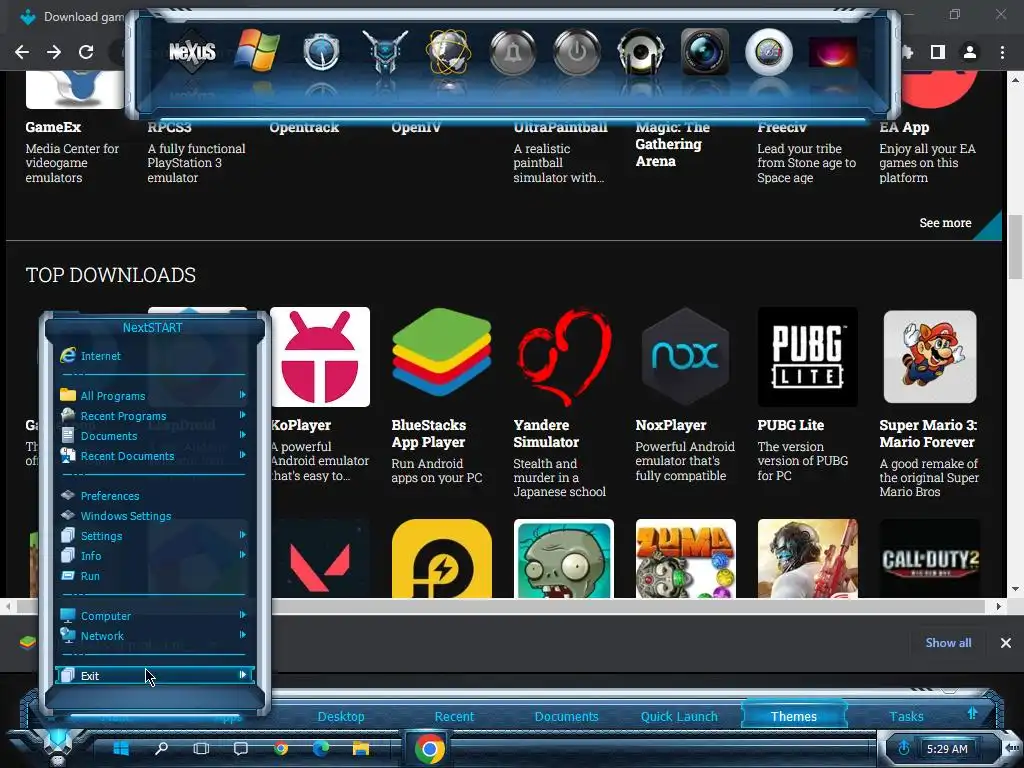This screenshot has height=768, width=1024.
Task: Click the blue robot emblem dock icon
Action: click(385, 52)
